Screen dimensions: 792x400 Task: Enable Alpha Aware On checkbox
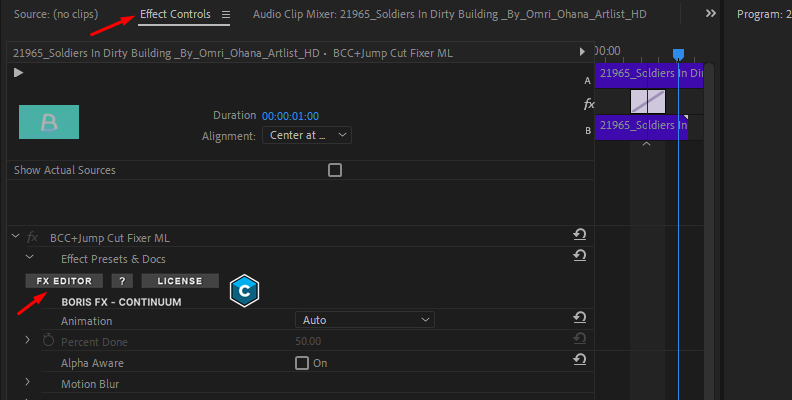pos(302,363)
